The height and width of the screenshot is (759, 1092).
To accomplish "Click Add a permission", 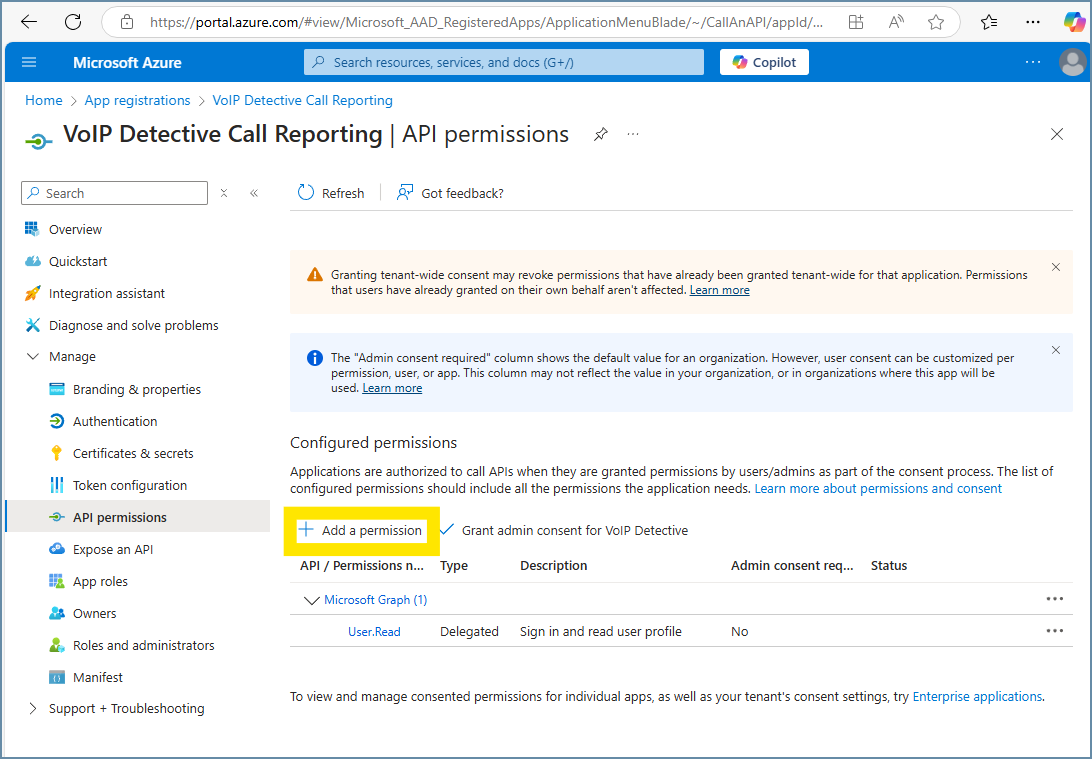I will pyautogui.click(x=361, y=531).
